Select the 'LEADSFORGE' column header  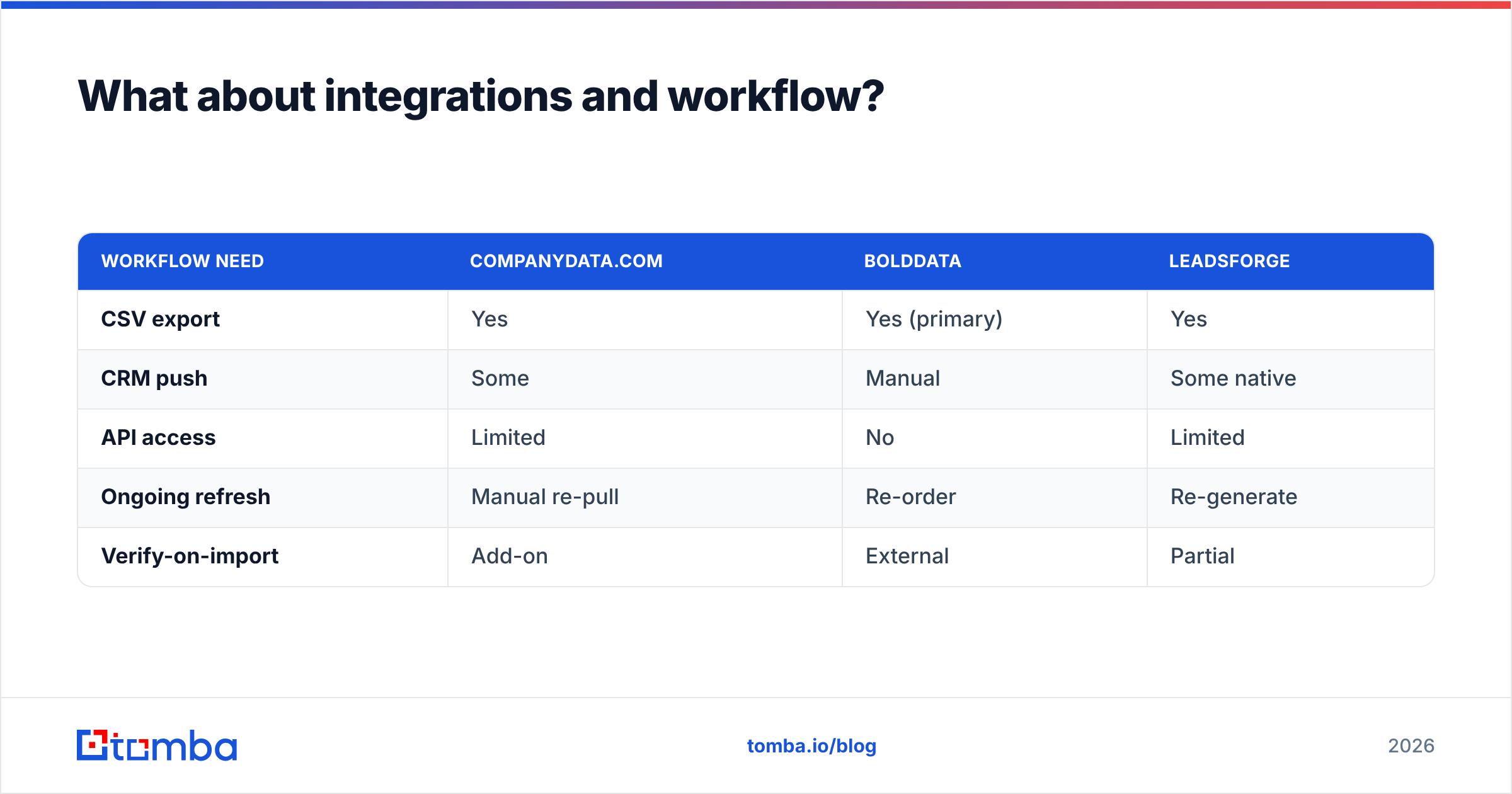click(x=1230, y=261)
